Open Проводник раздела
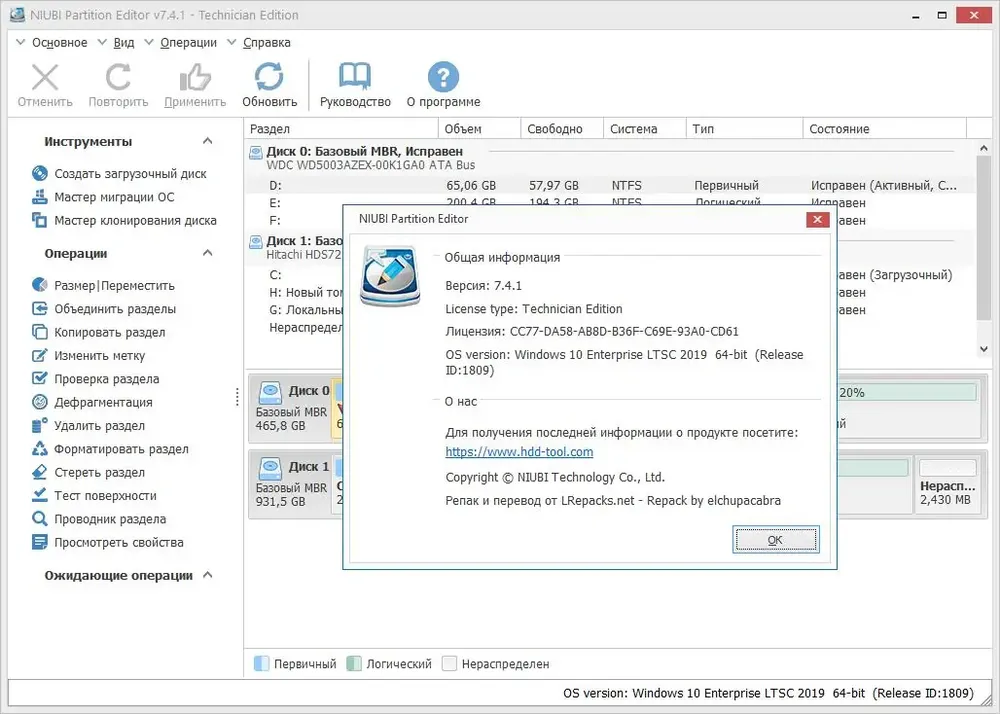 pos(99,519)
